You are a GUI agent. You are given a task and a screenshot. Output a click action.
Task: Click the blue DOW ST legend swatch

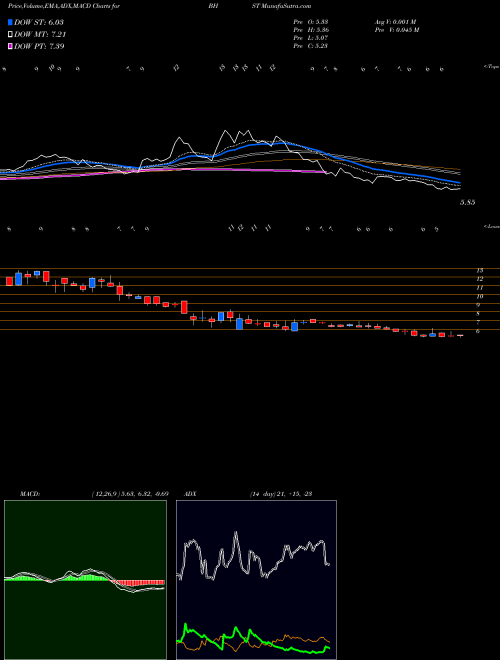(11, 22)
